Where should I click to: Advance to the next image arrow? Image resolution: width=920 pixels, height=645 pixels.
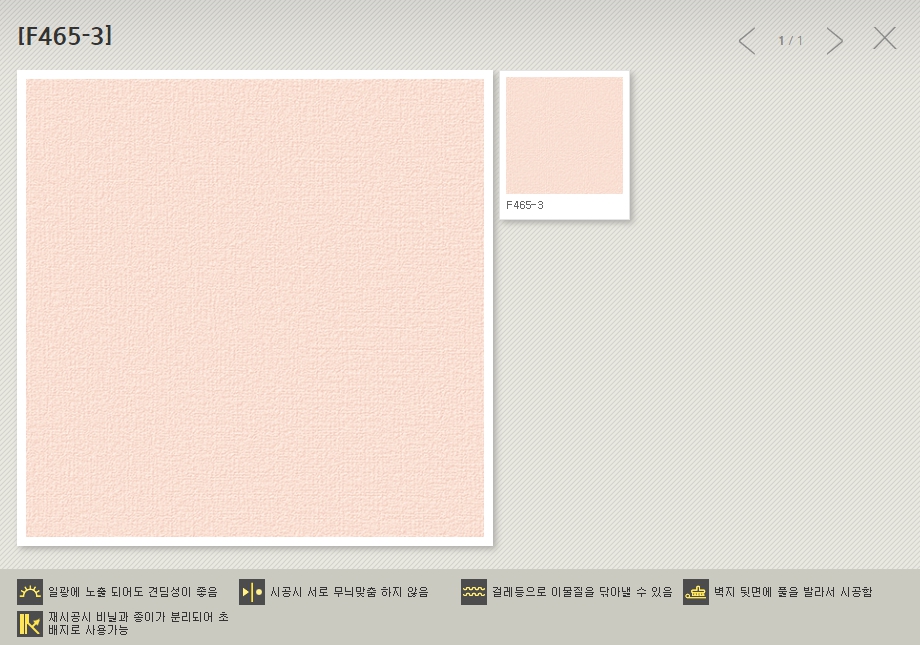[x=835, y=41]
